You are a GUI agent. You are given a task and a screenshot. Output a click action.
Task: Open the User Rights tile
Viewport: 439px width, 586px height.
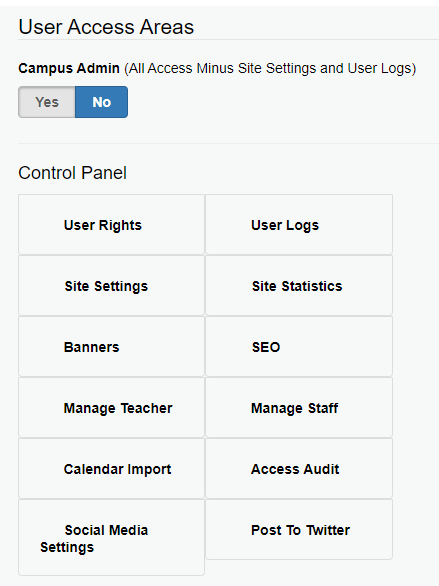pos(111,225)
